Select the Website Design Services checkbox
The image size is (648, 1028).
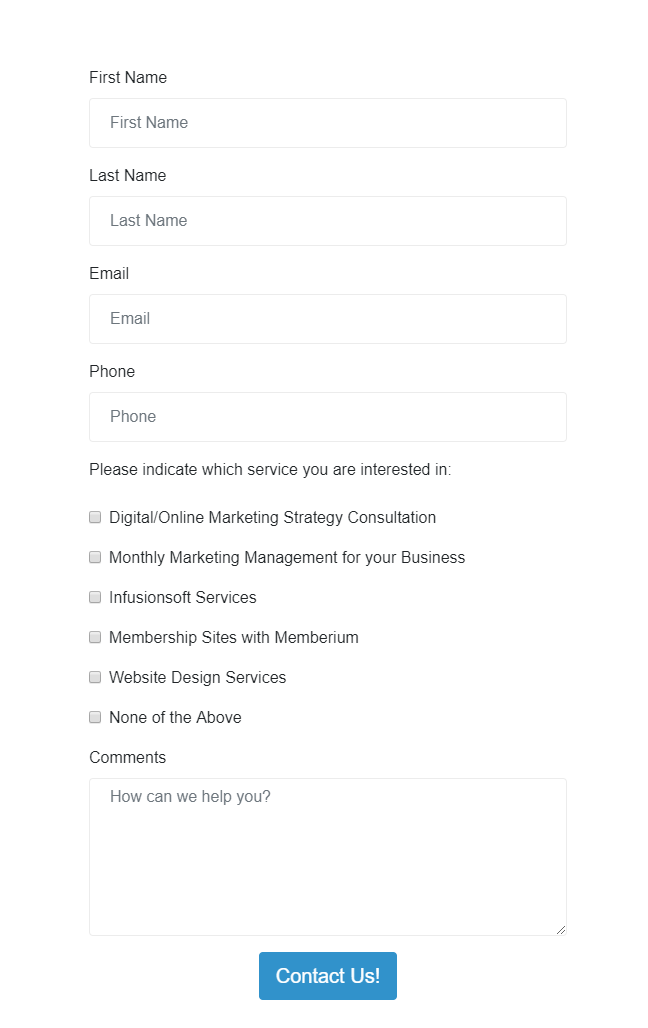click(x=95, y=677)
